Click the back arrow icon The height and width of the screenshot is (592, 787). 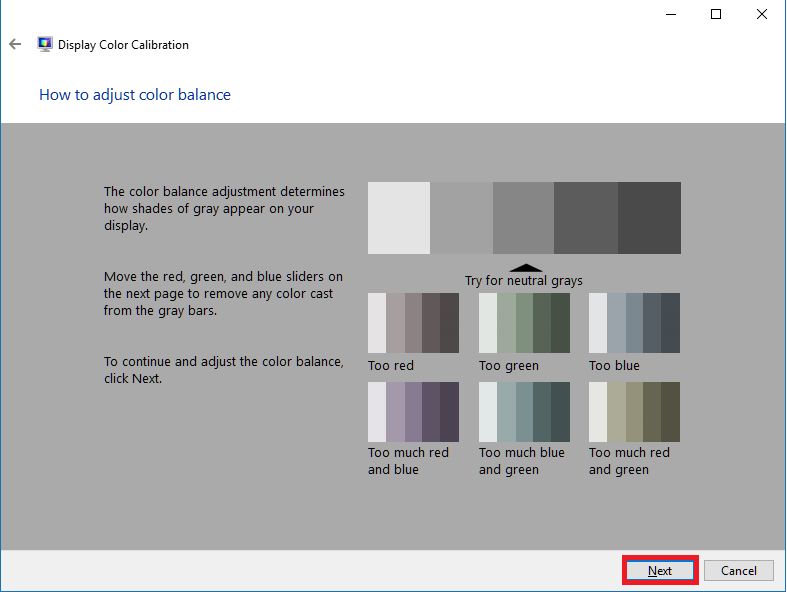(x=15, y=44)
